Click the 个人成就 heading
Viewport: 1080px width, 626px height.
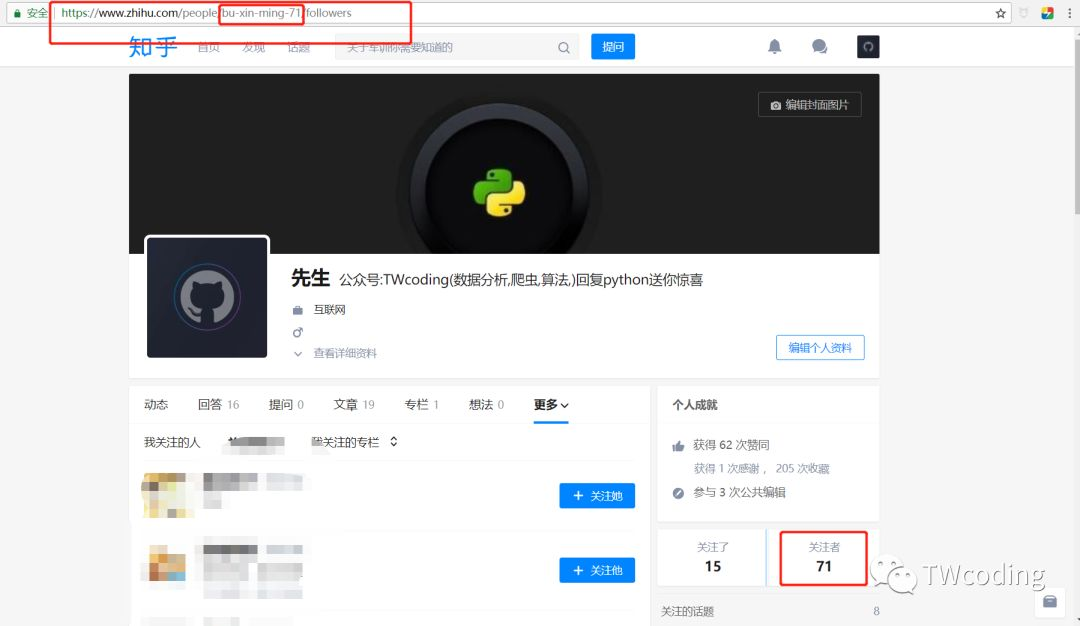click(x=695, y=405)
